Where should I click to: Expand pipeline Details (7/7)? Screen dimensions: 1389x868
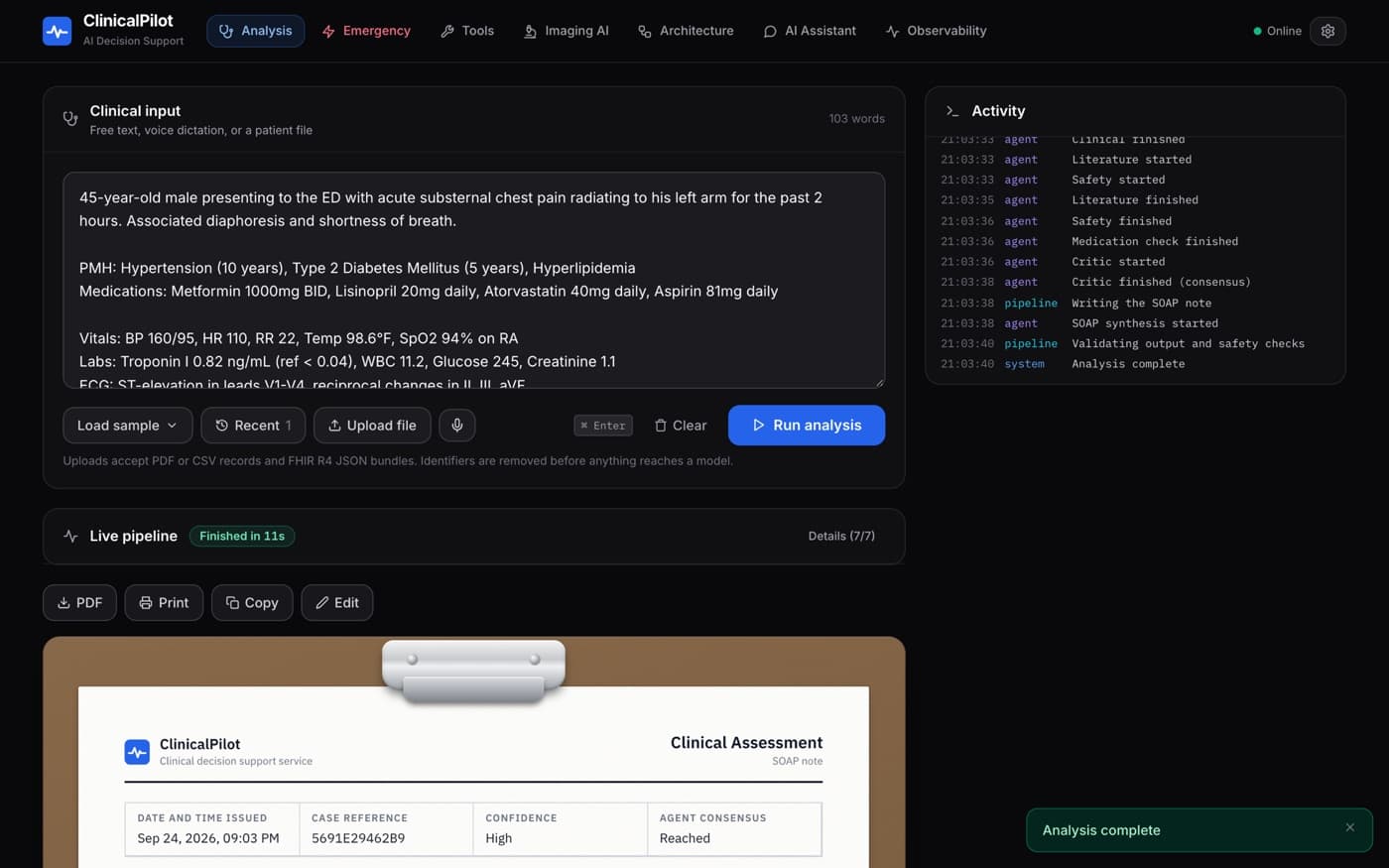(841, 536)
